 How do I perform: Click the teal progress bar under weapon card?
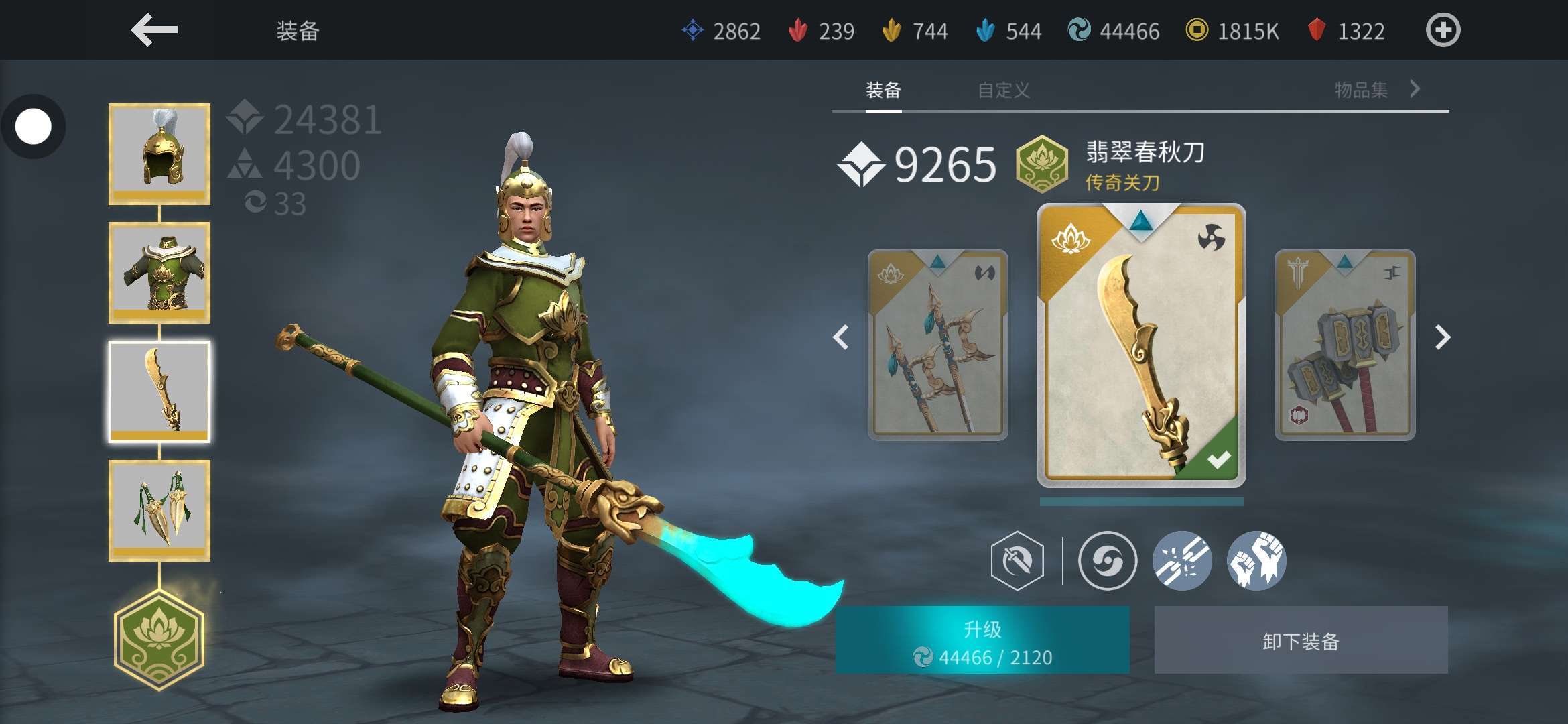point(1141,501)
